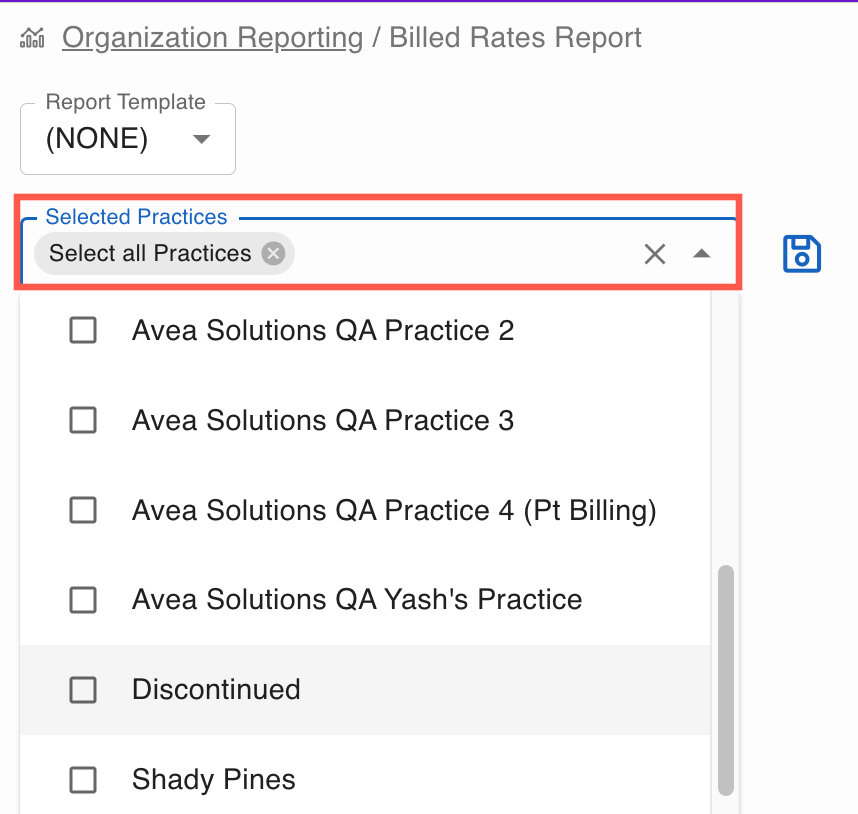Focus the Selected Practices input field
Viewport: 858px width, 814px height.
(460, 254)
